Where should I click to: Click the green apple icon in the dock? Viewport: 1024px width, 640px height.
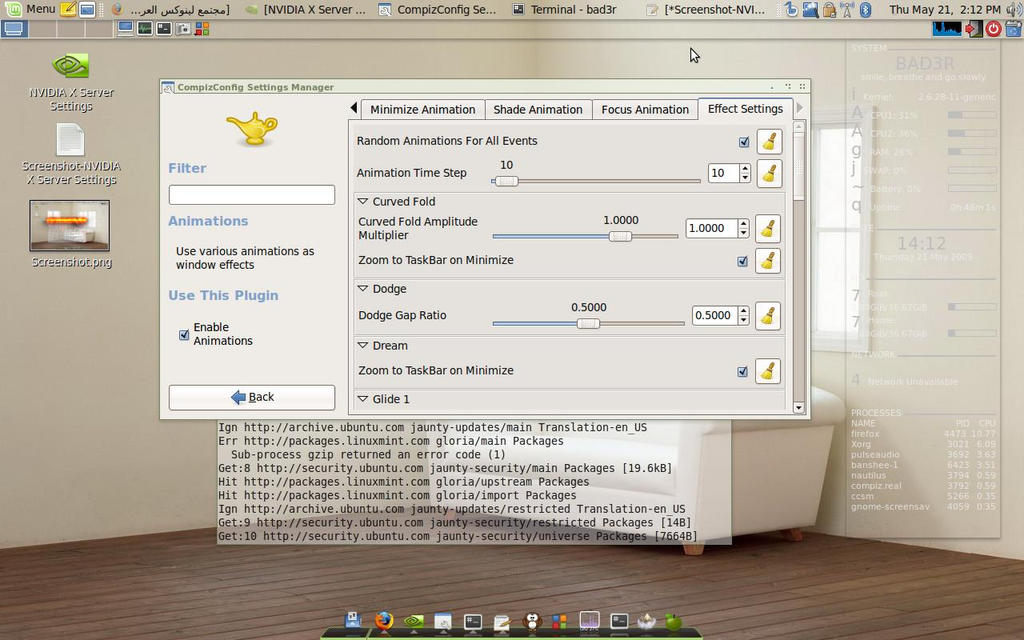coord(673,622)
